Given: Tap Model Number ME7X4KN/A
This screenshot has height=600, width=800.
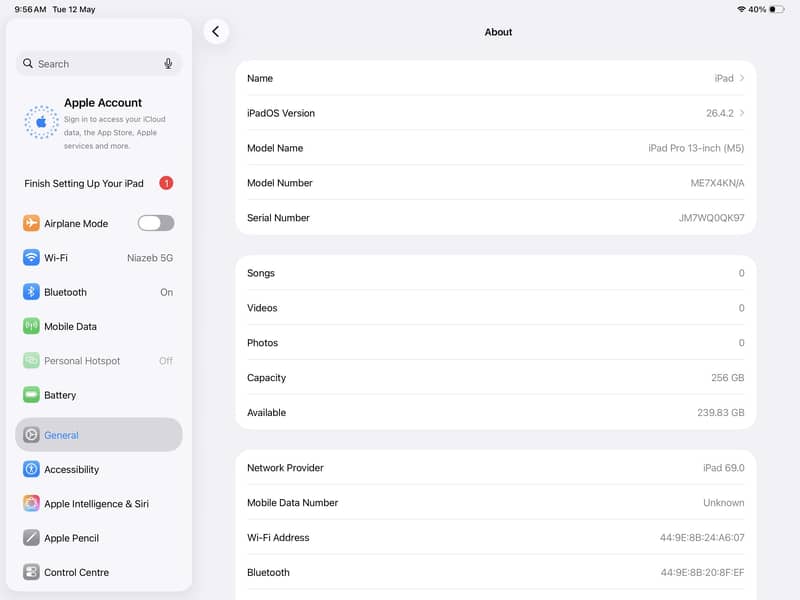Looking at the screenshot, I should [x=717, y=183].
